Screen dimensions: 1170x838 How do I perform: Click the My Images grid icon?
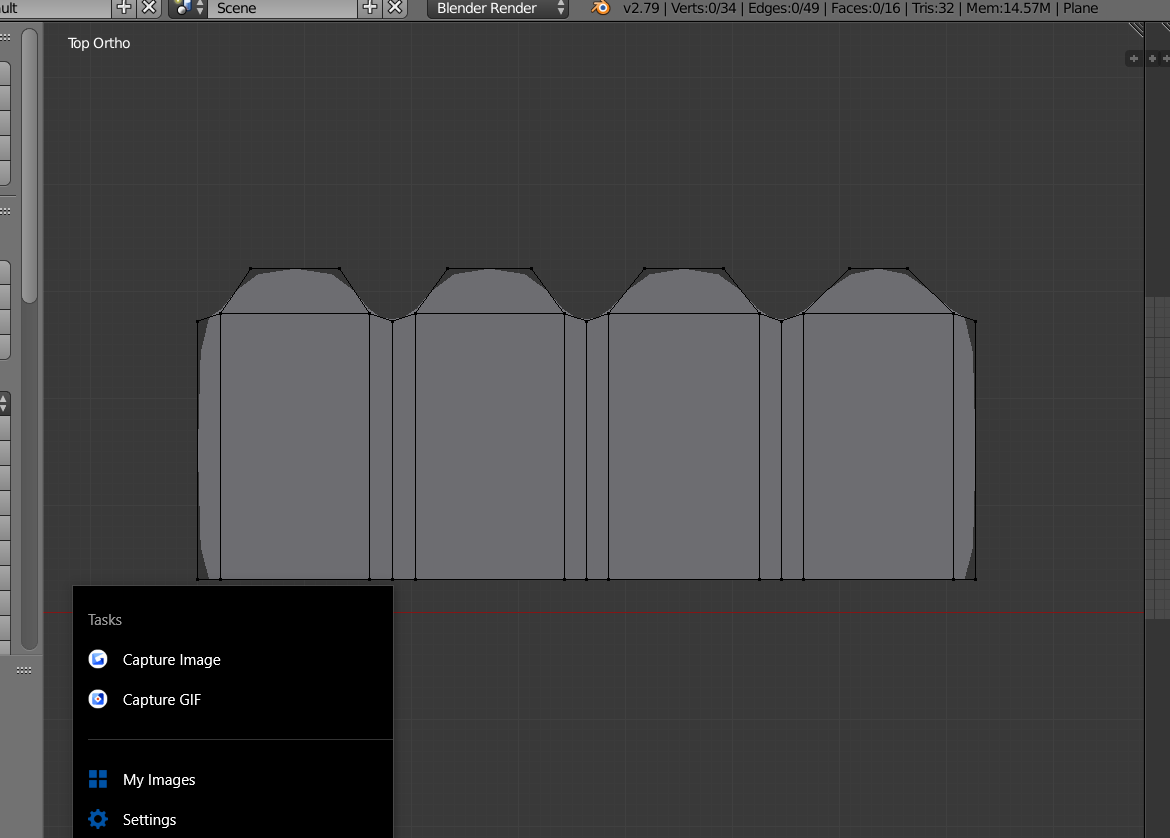tap(98, 779)
